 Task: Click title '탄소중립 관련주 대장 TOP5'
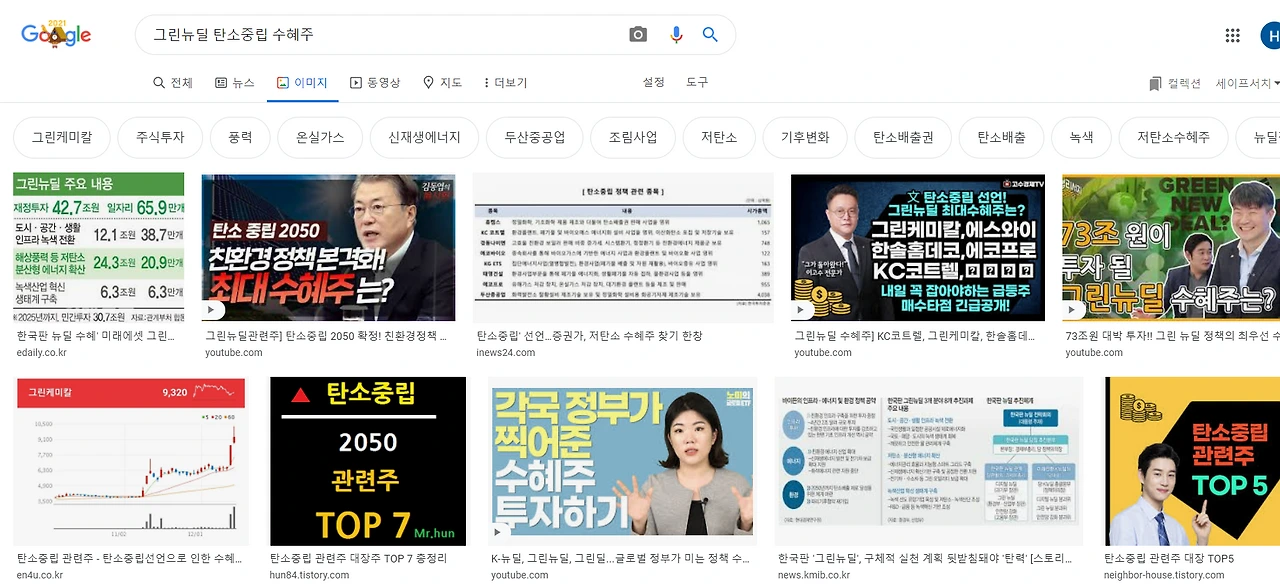pos(1169,558)
